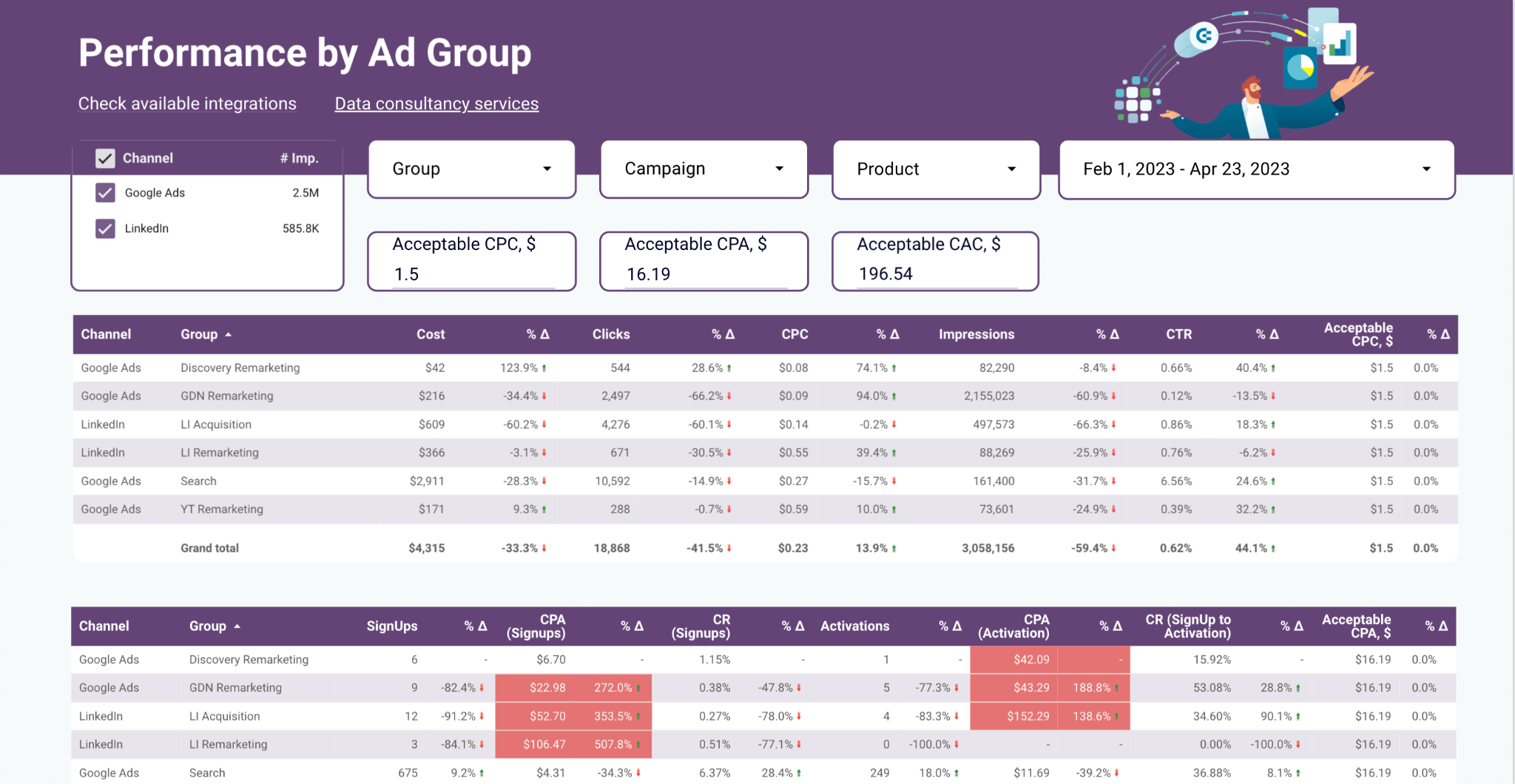Click the Campaign dropdown chevron

779,169
